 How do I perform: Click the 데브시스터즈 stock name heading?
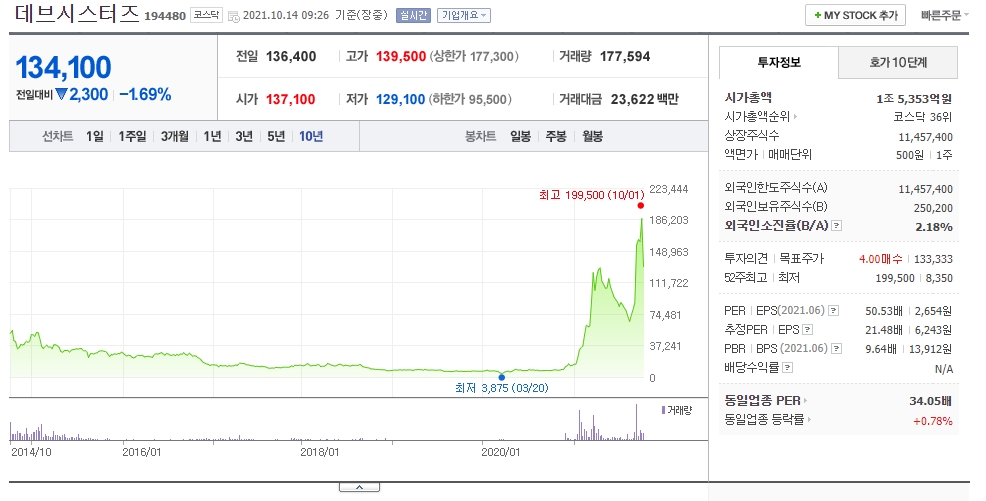click(76, 14)
